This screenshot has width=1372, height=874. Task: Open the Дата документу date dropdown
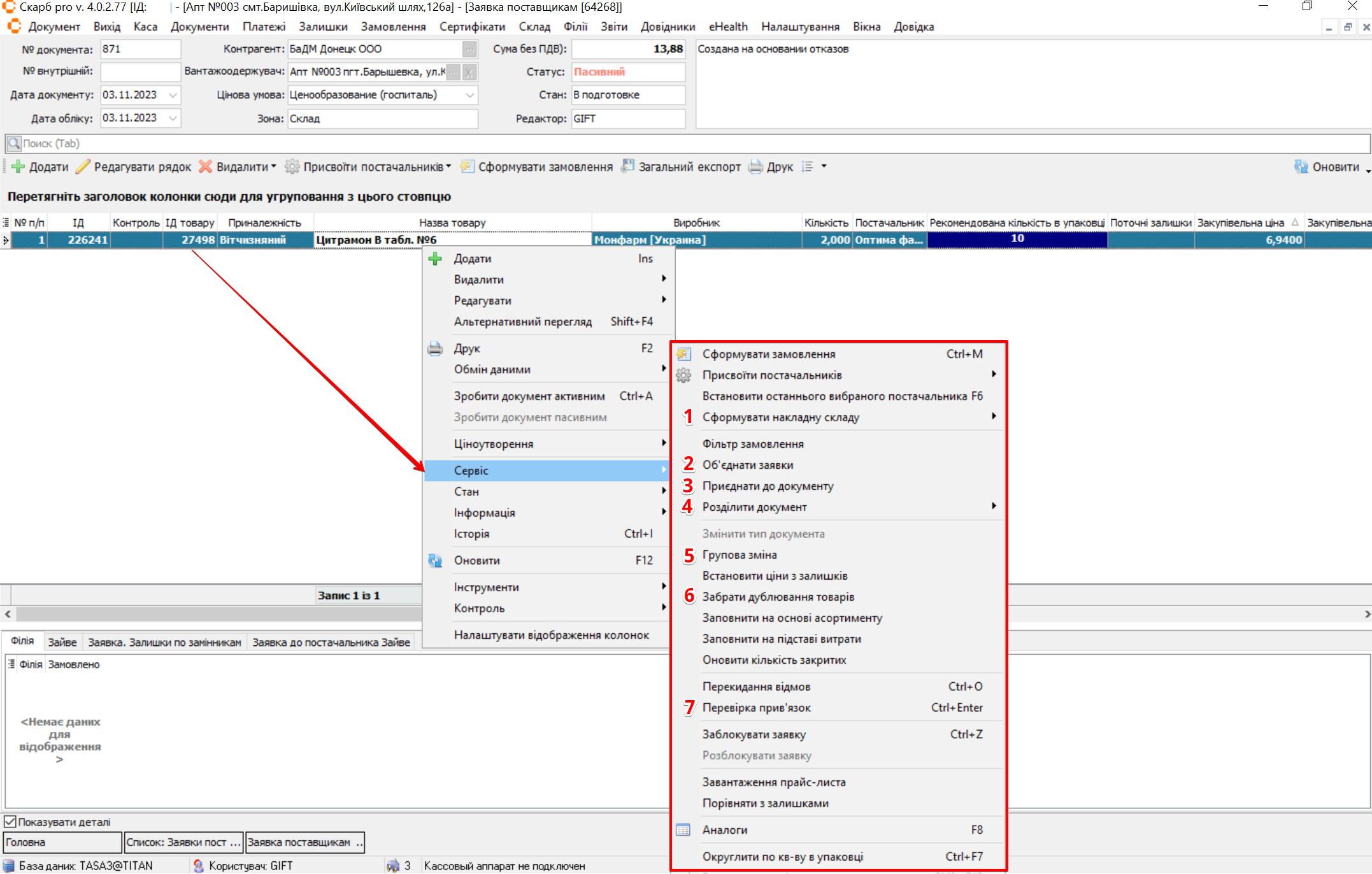tap(173, 95)
